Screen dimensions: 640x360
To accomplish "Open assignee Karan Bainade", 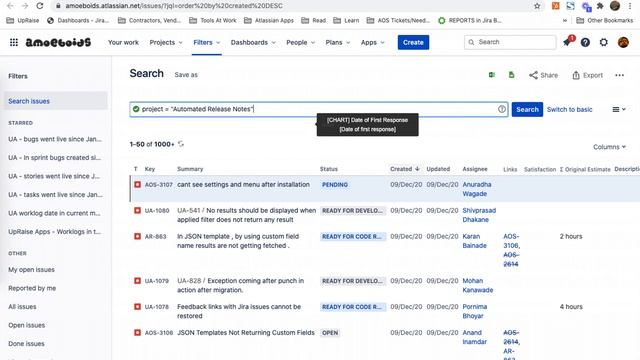I will coord(474,241).
